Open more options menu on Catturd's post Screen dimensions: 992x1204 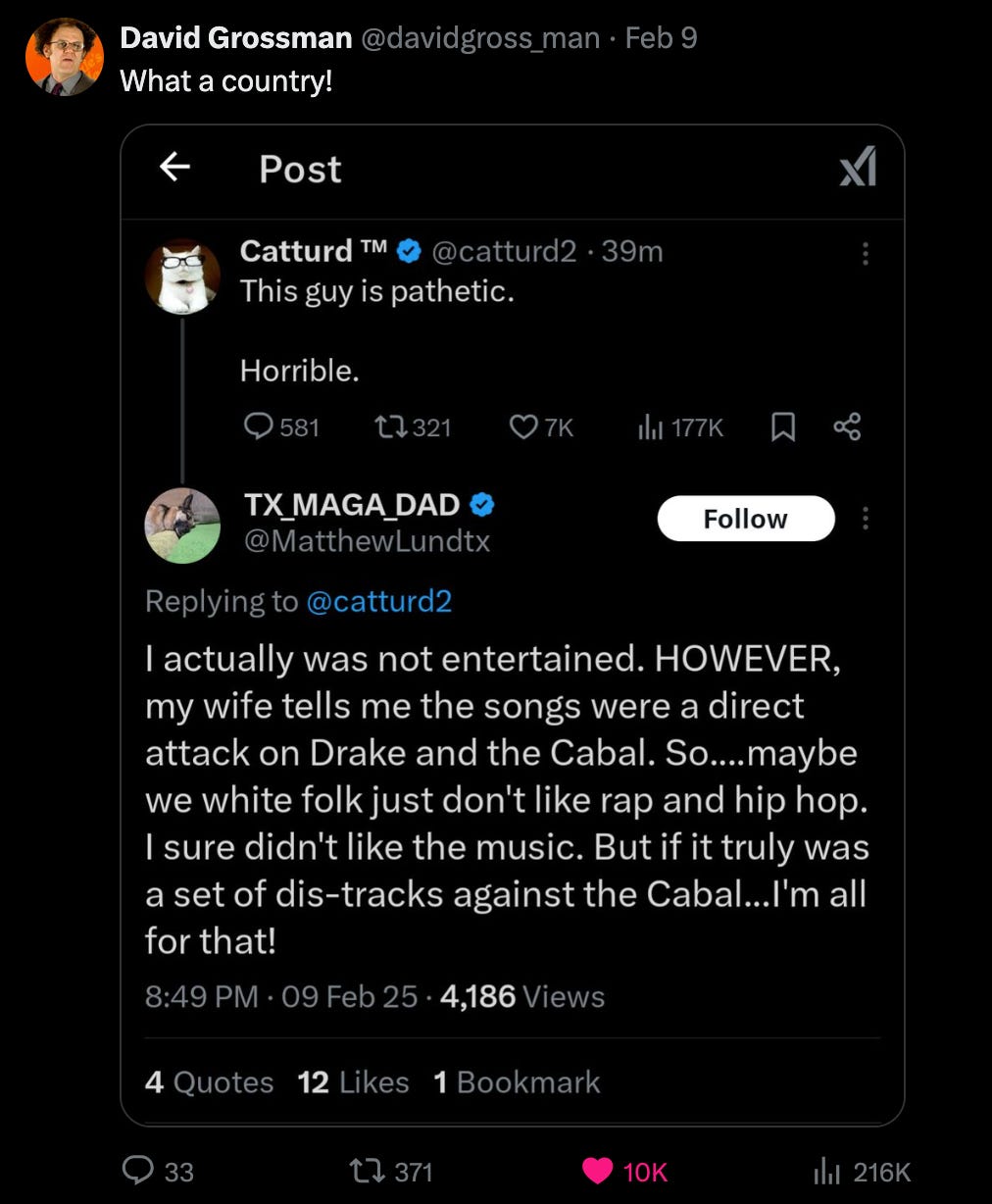coord(865,254)
